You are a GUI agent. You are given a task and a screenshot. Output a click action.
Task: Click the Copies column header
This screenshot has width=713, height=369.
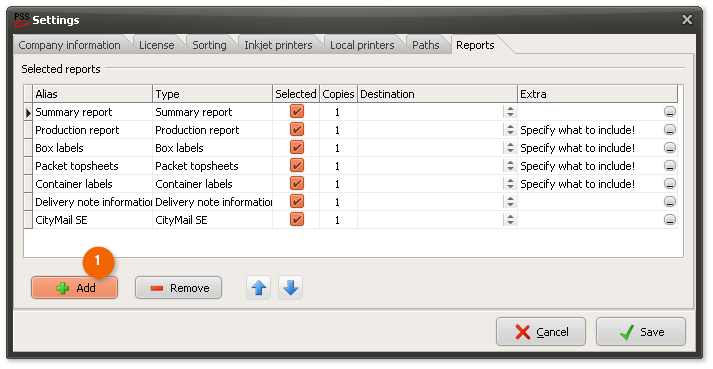coord(338,94)
